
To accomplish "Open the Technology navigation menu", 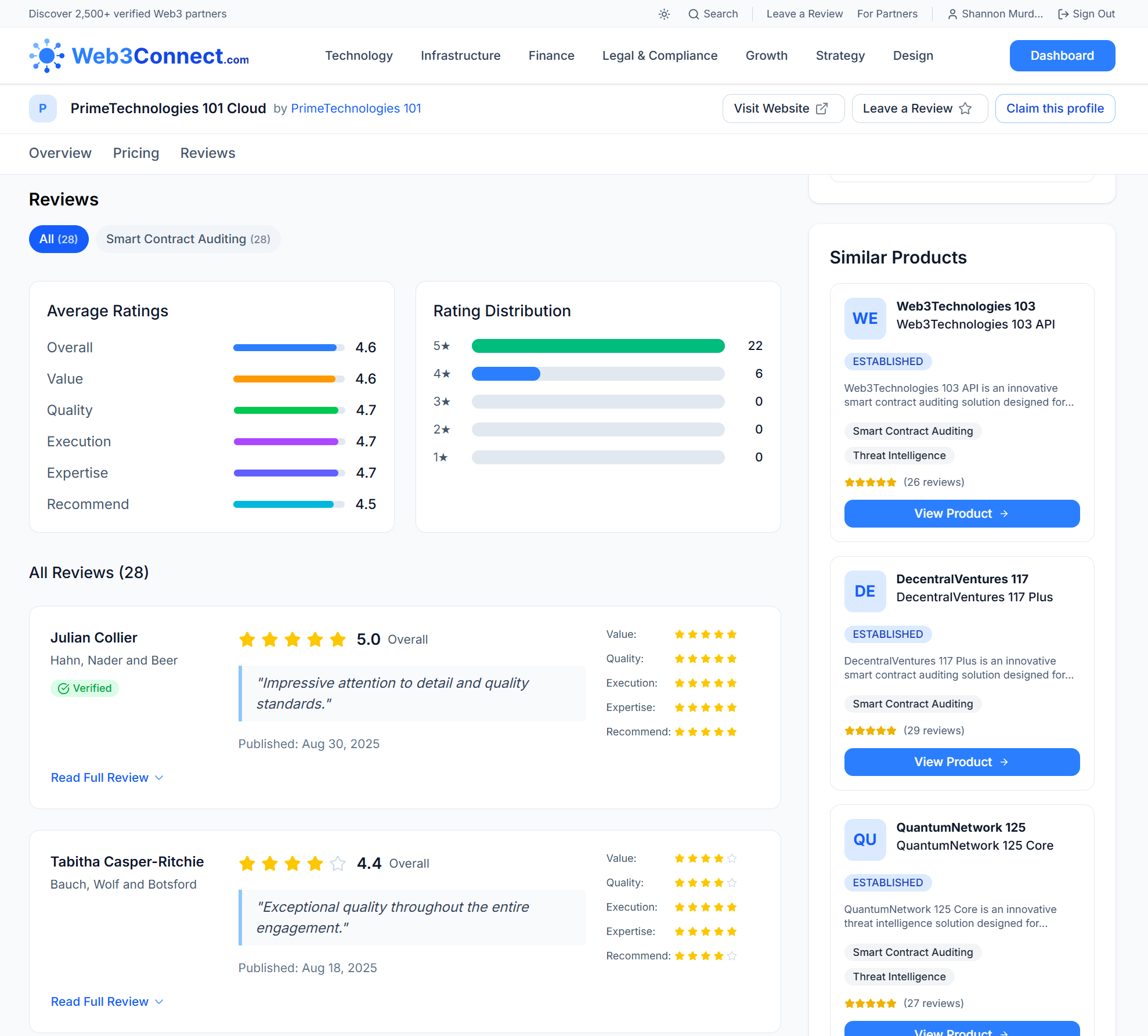I will (x=359, y=56).
